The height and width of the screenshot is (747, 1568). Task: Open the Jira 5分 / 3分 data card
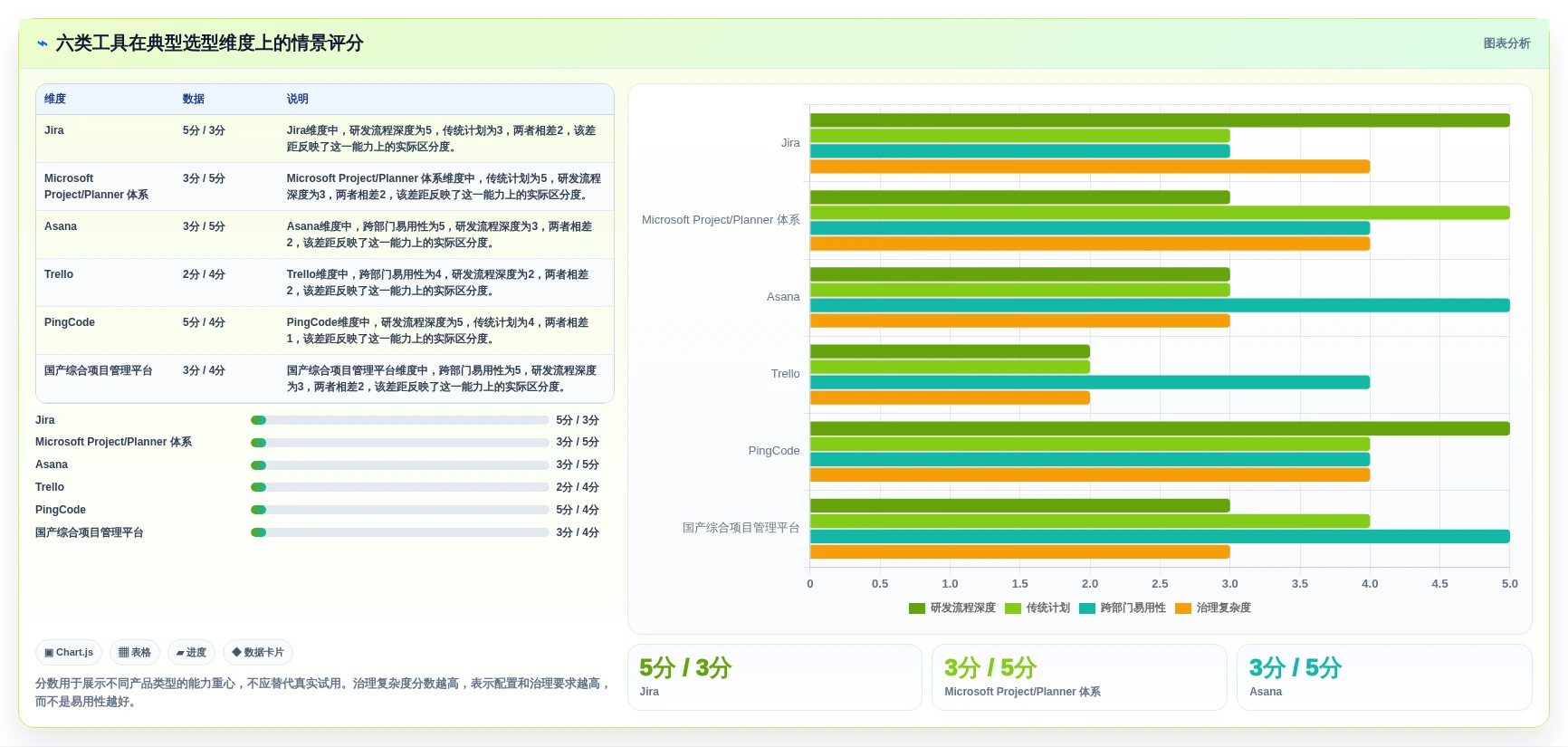775,677
